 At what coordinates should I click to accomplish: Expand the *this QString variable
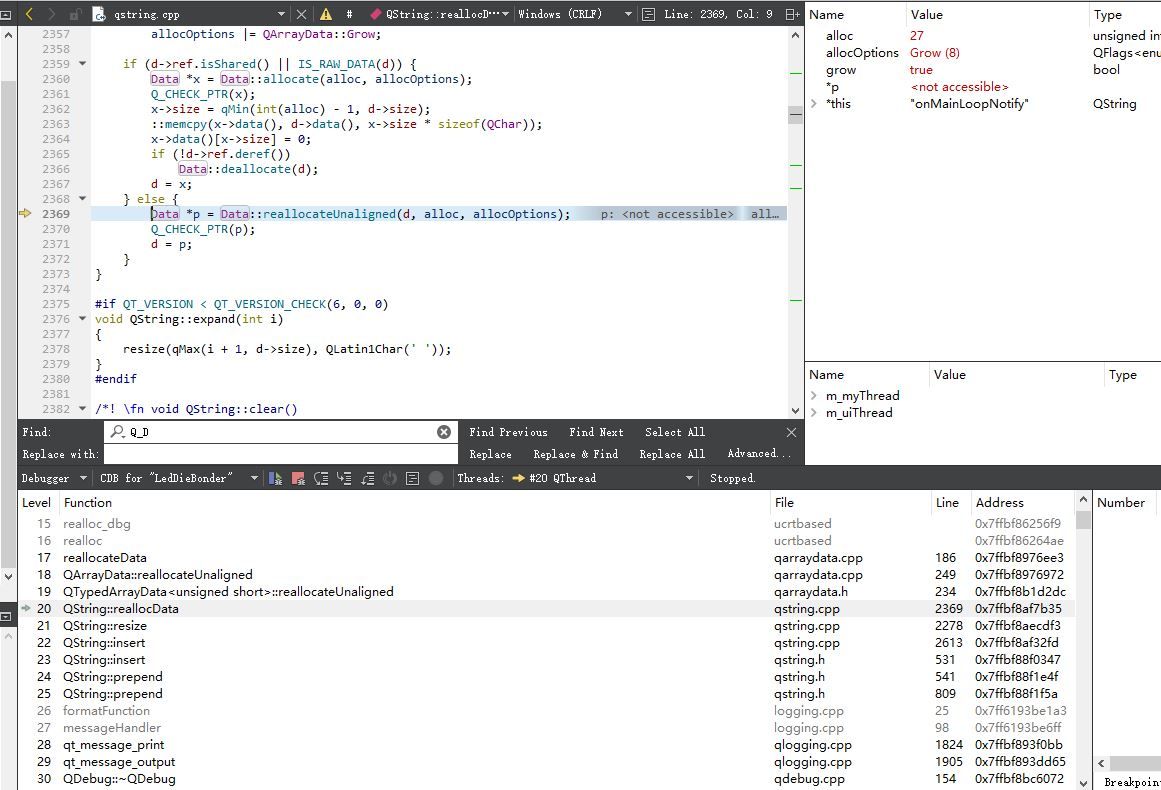(815, 104)
